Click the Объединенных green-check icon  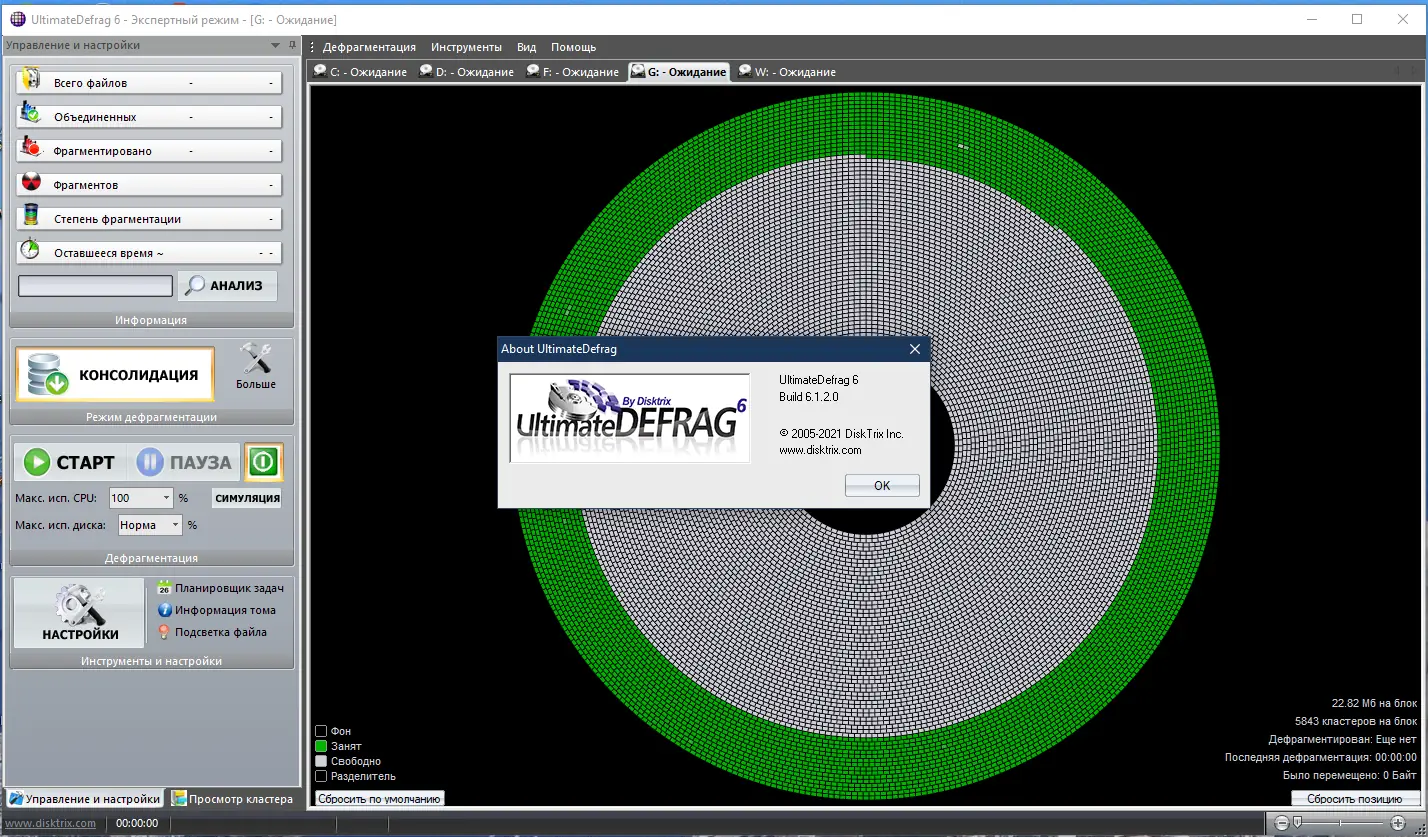point(29,115)
